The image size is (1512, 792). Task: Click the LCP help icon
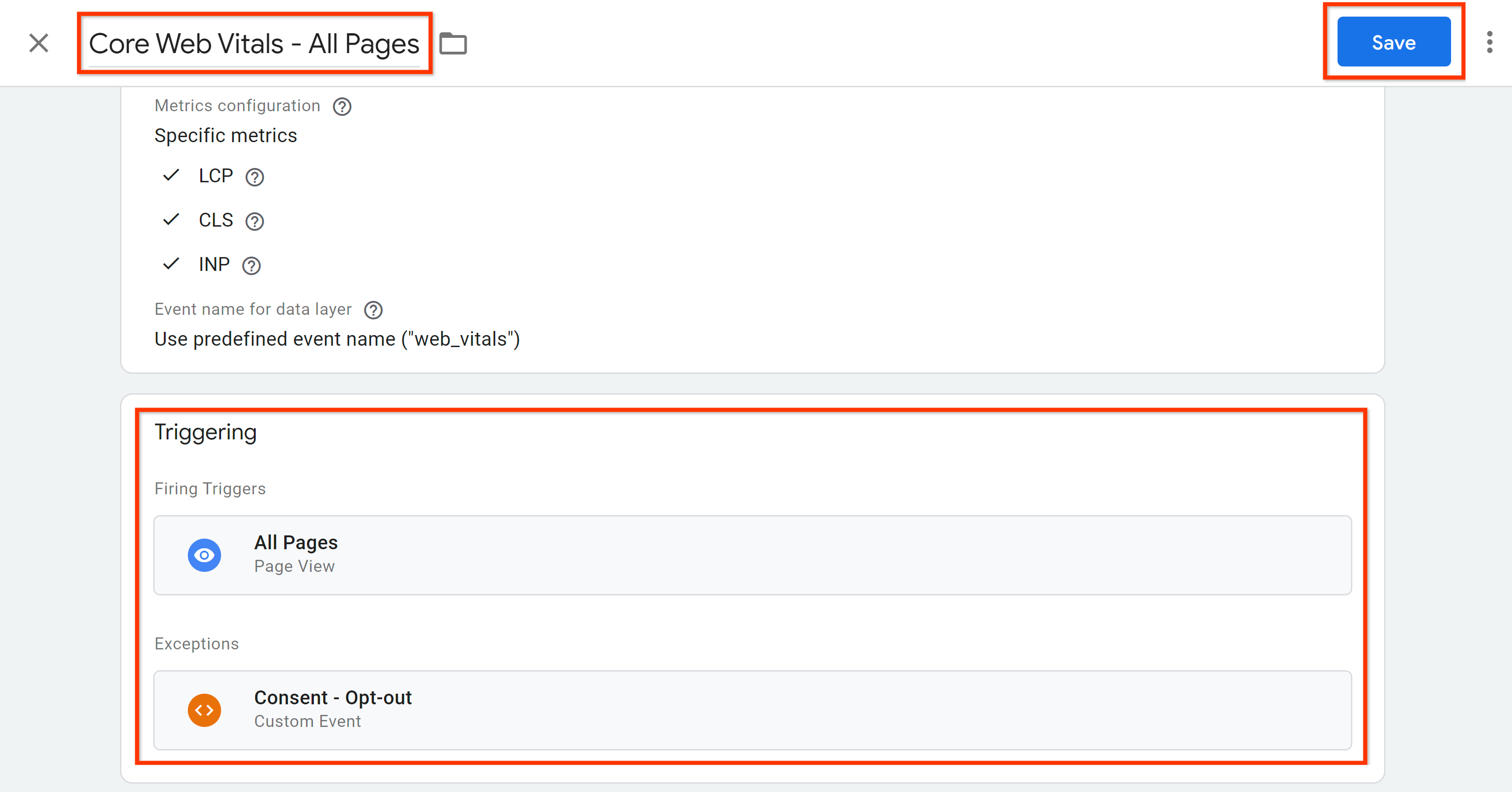tap(252, 176)
